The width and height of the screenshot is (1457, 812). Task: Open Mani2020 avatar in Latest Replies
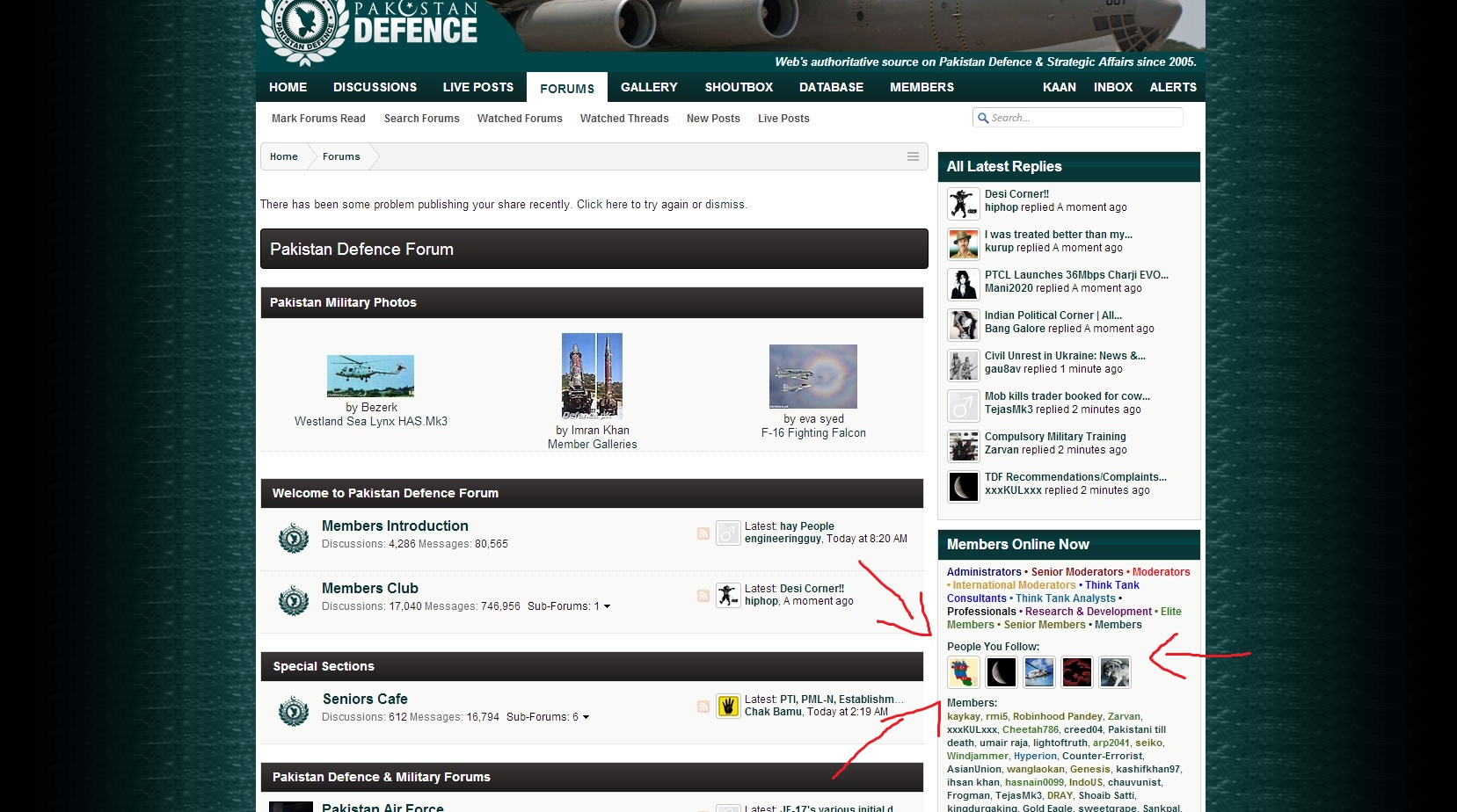point(964,284)
